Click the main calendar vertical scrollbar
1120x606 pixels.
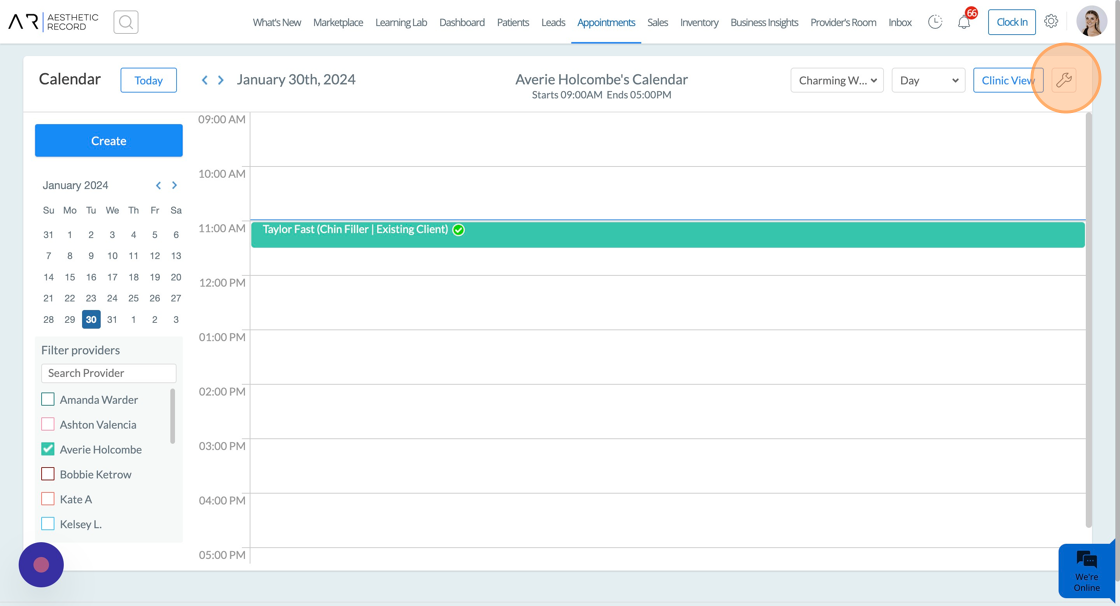click(1089, 320)
